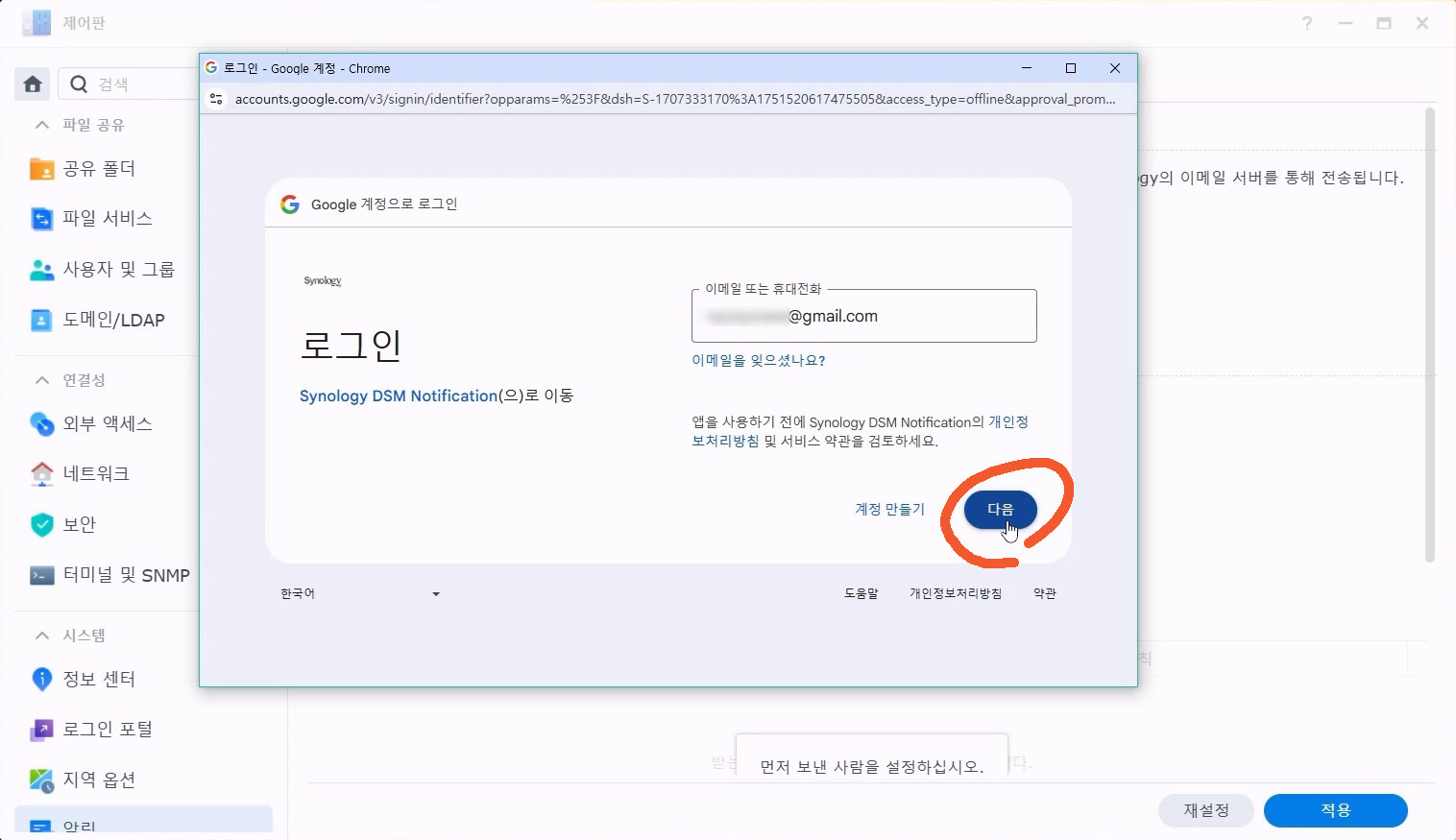
Task: Open the 도메인/LDAP icon
Action: pyautogui.click(x=41, y=320)
